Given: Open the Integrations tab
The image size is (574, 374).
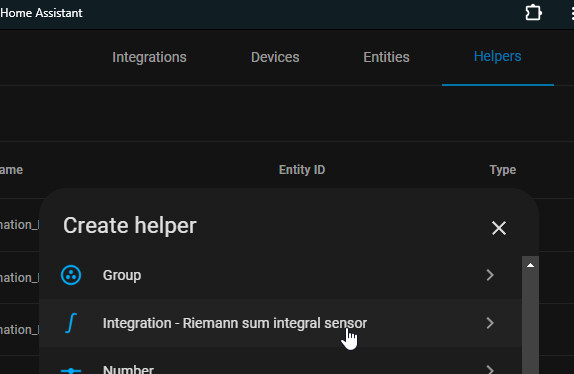Looking at the screenshot, I should (x=149, y=57).
